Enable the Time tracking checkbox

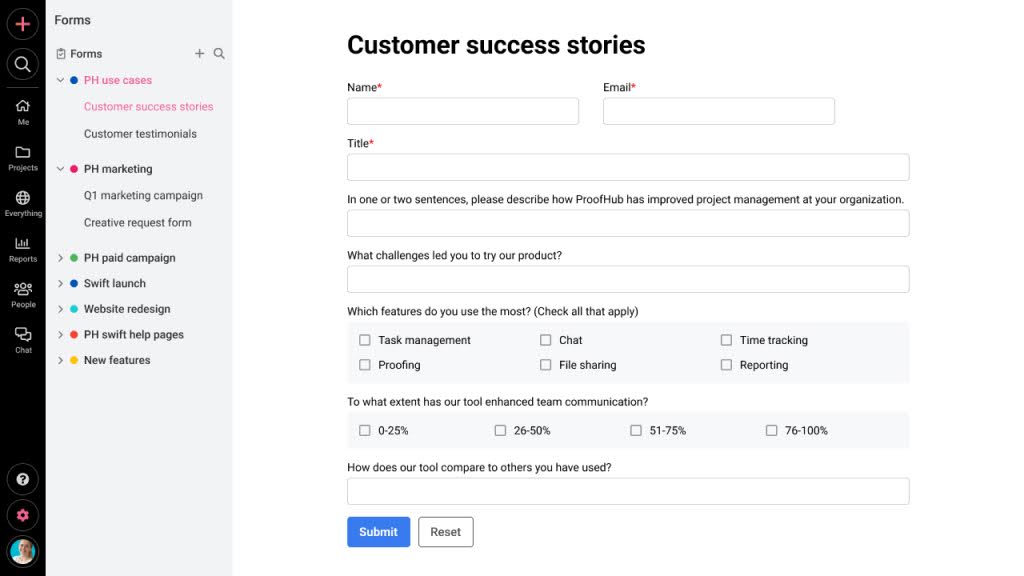coord(726,340)
